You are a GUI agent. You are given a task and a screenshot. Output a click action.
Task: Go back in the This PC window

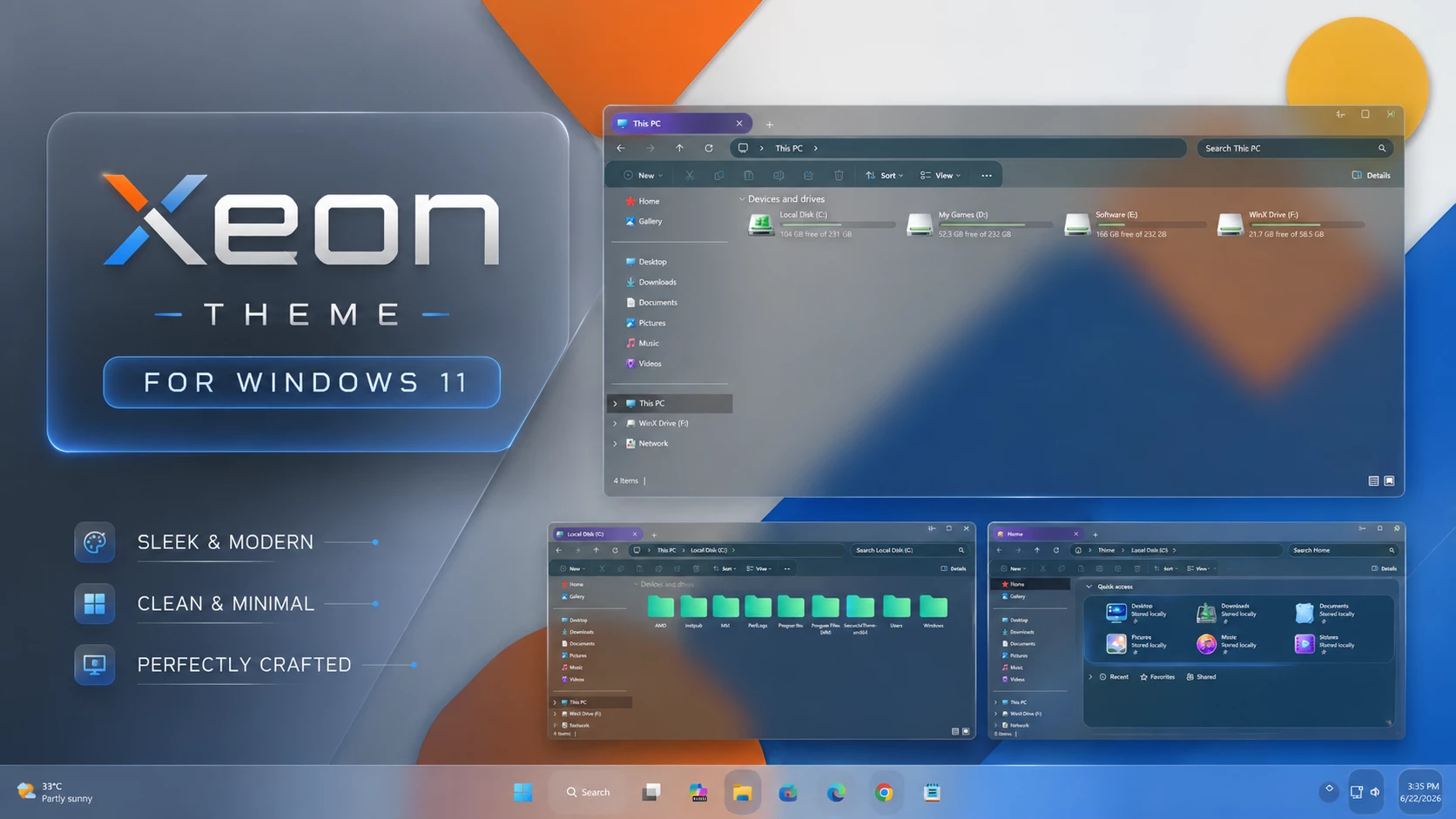tap(621, 148)
